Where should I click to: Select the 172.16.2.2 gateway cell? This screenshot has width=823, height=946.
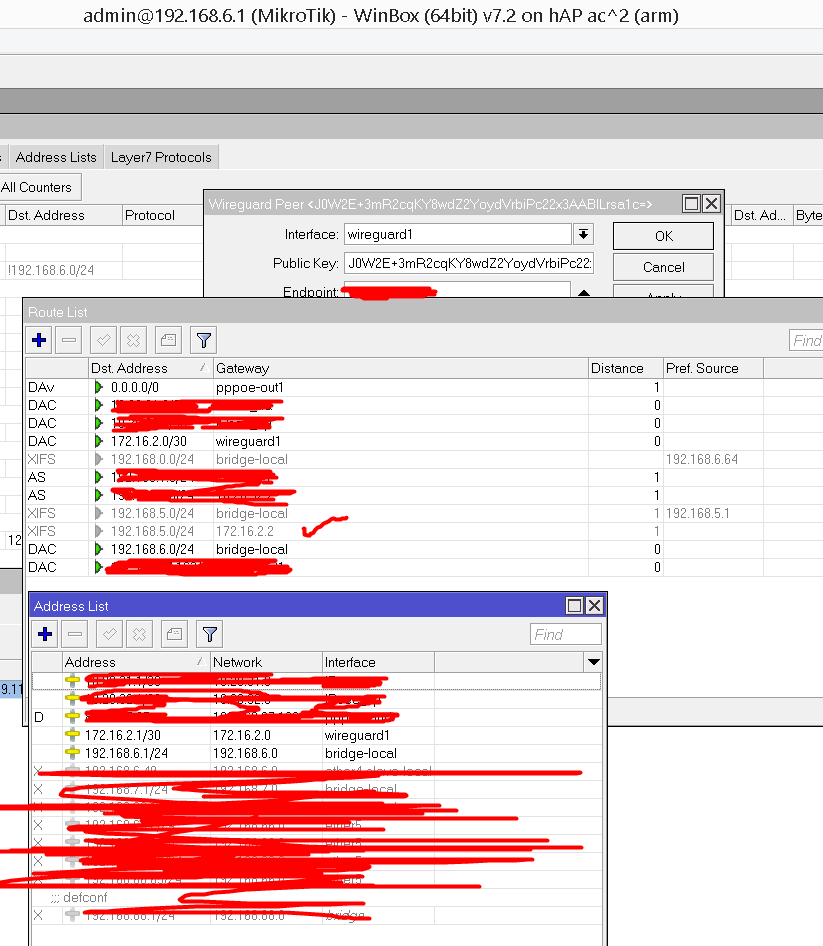244,531
